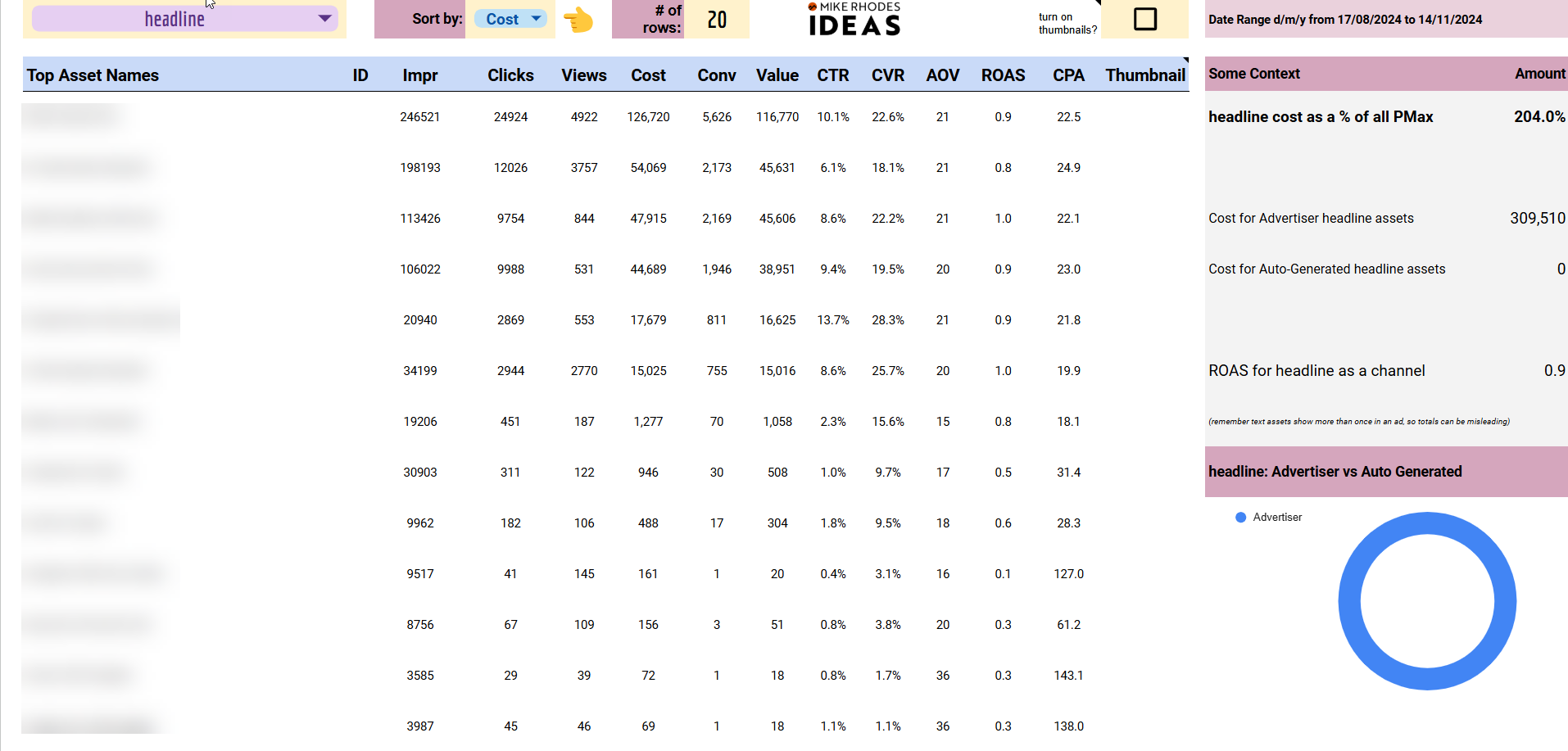This screenshot has height=751, width=1568.
Task: Click the headline cost 204.0% value
Action: [1539, 117]
